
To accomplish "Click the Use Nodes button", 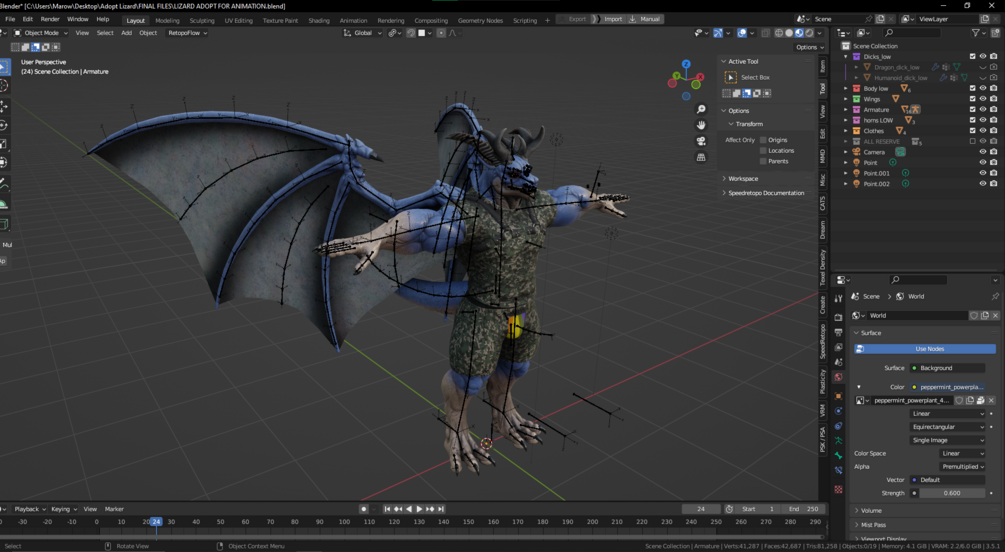I will click(928, 349).
